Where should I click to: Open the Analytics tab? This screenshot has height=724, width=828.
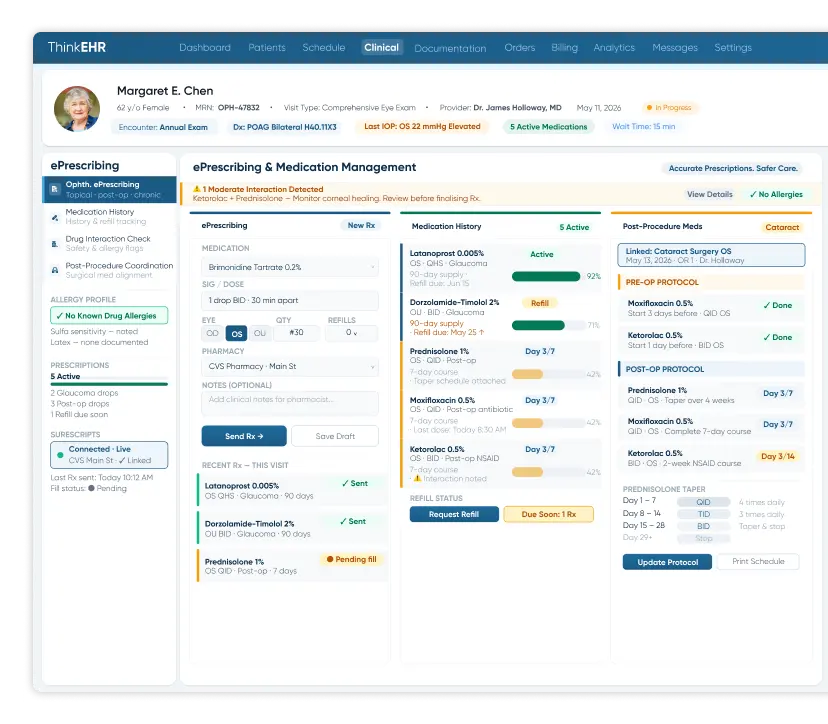click(614, 48)
